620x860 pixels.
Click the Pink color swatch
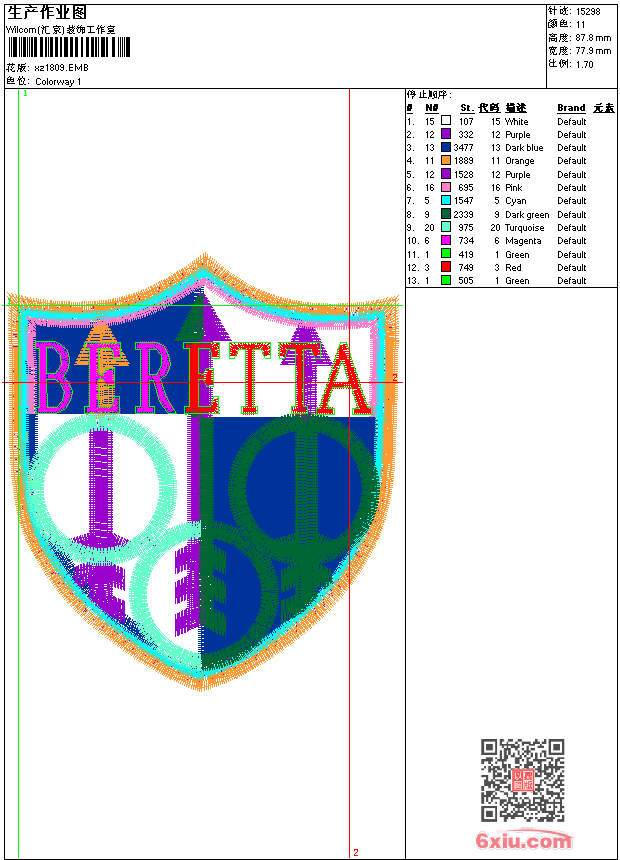pyautogui.click(x=446, y=187)
